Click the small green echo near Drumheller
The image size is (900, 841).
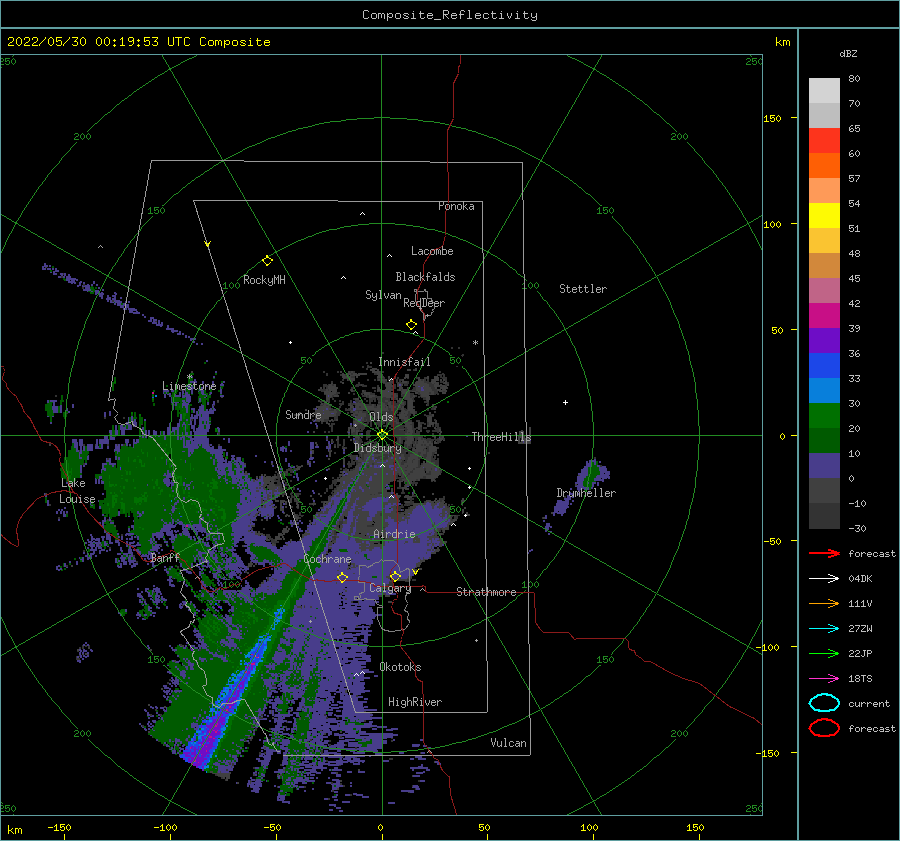click(591, 475)
